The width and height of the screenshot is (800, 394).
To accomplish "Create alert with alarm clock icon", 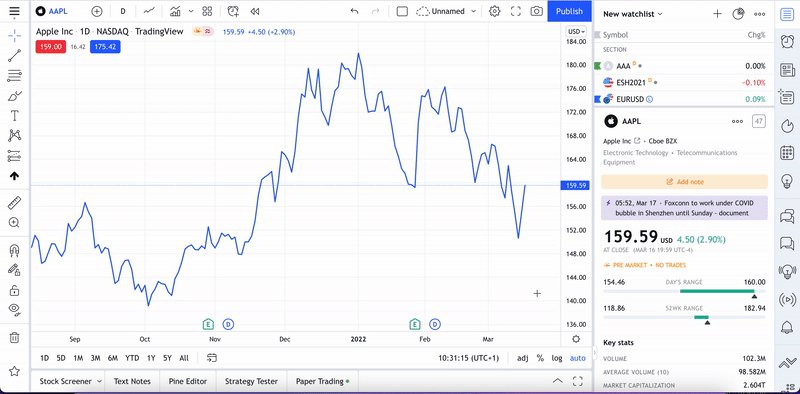I will click(233, 11).
